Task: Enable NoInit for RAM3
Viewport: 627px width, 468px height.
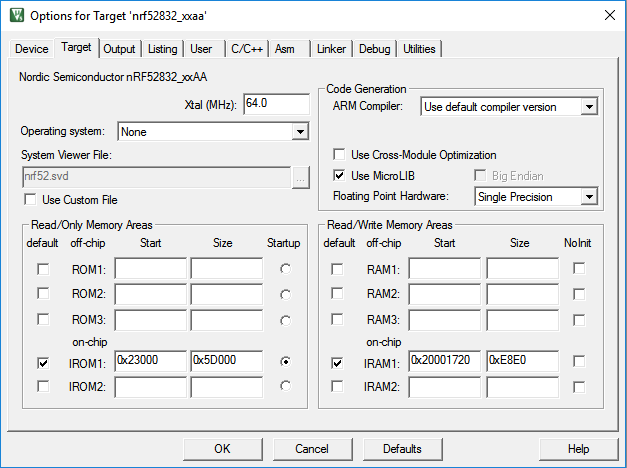Action: click(579, 320)
